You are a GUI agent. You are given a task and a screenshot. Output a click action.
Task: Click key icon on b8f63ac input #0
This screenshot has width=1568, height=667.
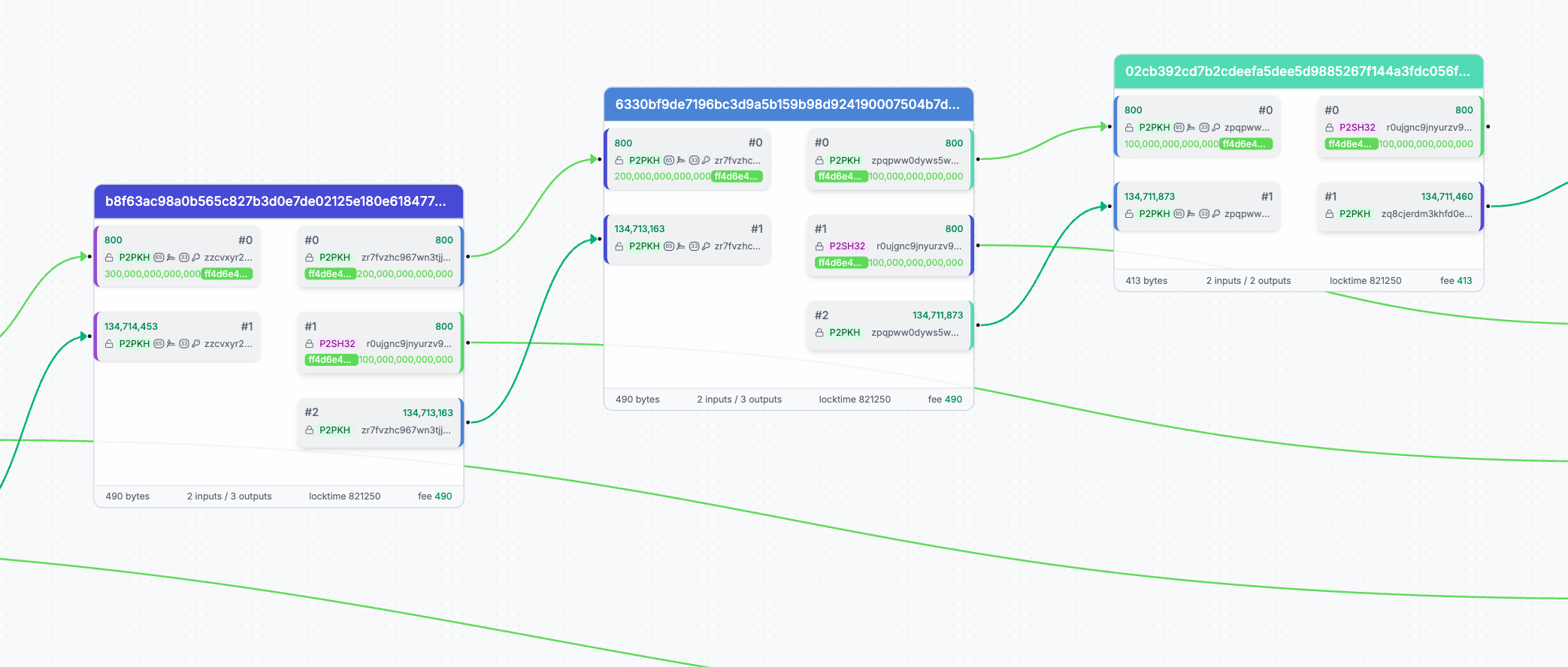pos(196,258)
